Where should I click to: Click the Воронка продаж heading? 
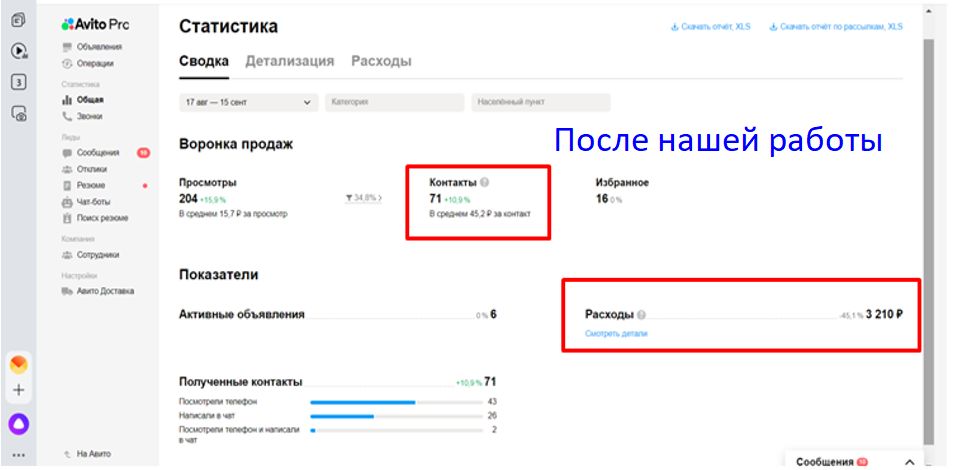pos(236,145)
